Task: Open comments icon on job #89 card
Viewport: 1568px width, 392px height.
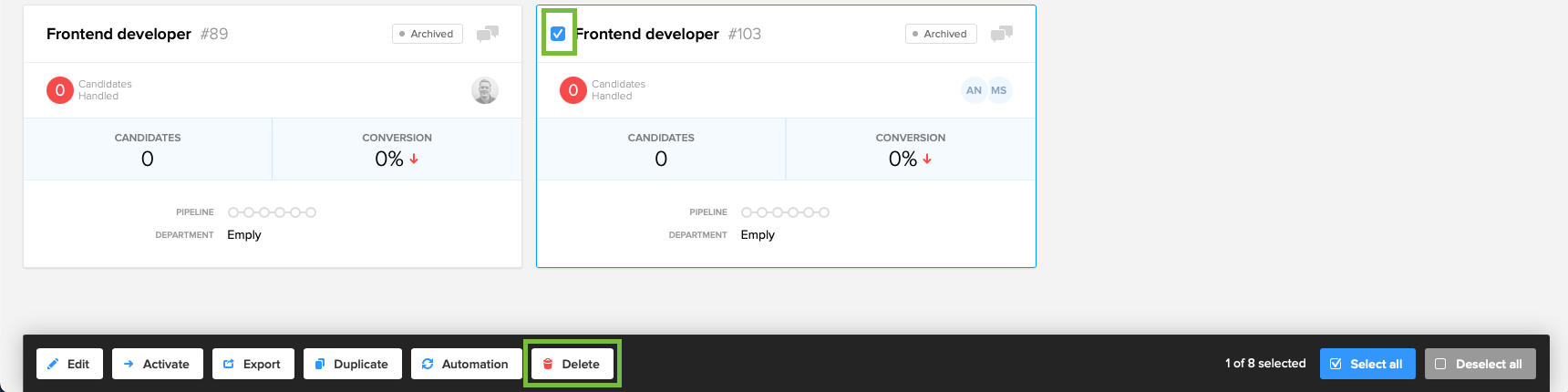Action: pyautogui.click(x=488, y=34)
